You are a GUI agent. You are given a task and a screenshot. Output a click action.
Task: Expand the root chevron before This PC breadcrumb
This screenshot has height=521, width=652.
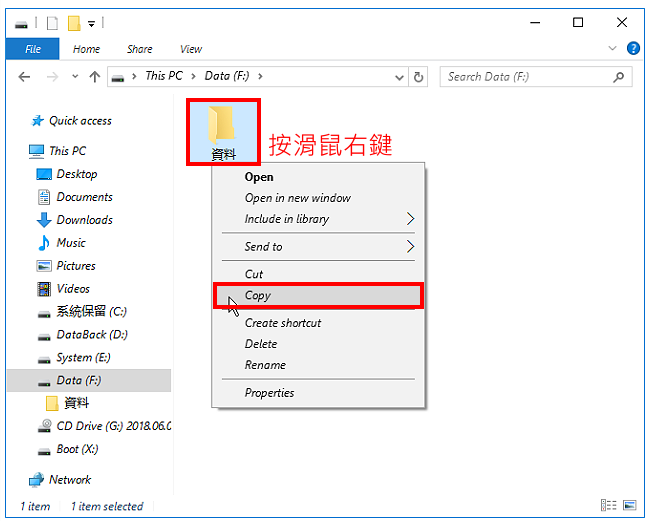click(x=134, y=77)
